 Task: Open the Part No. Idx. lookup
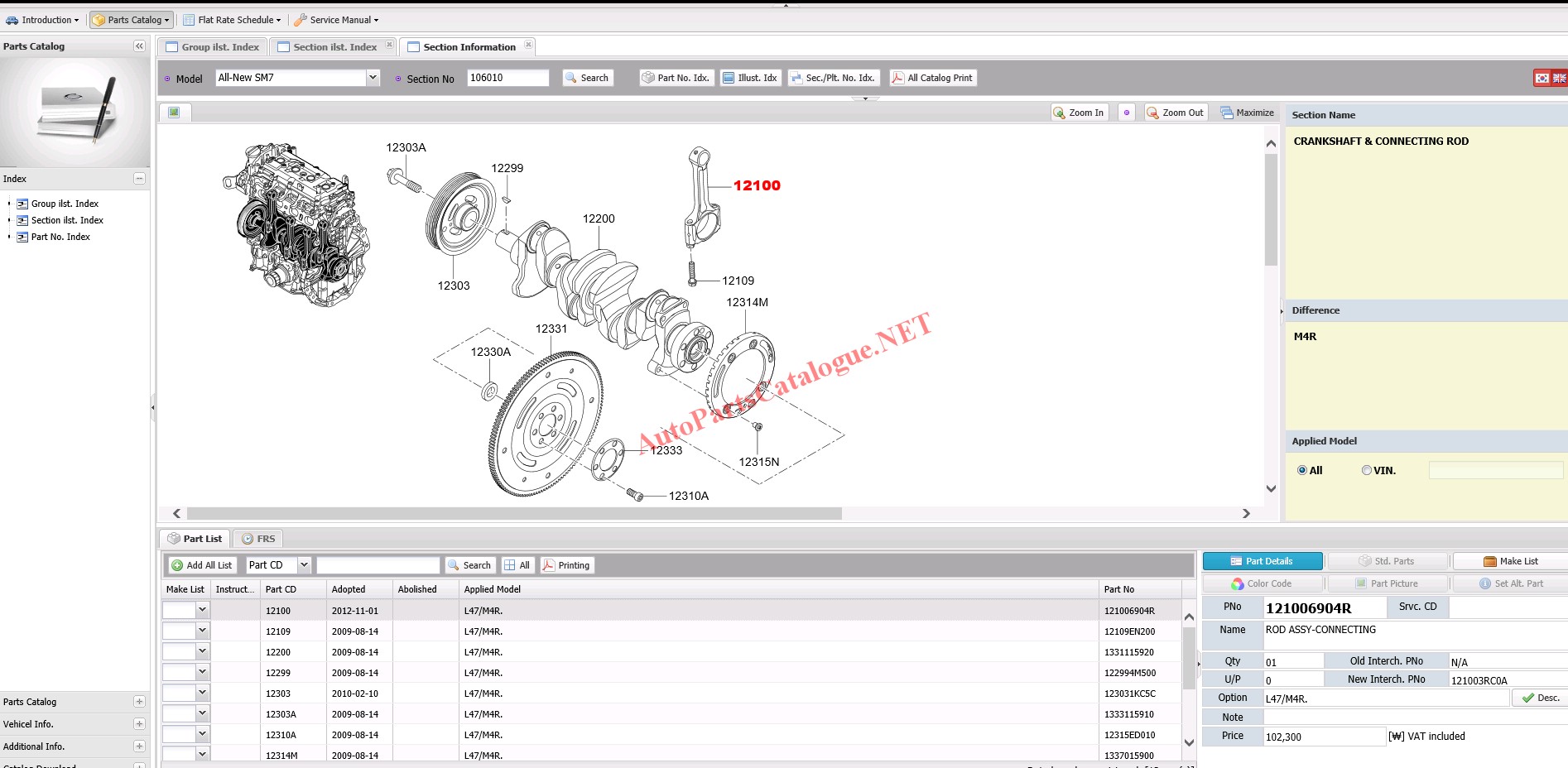point(676,78)
